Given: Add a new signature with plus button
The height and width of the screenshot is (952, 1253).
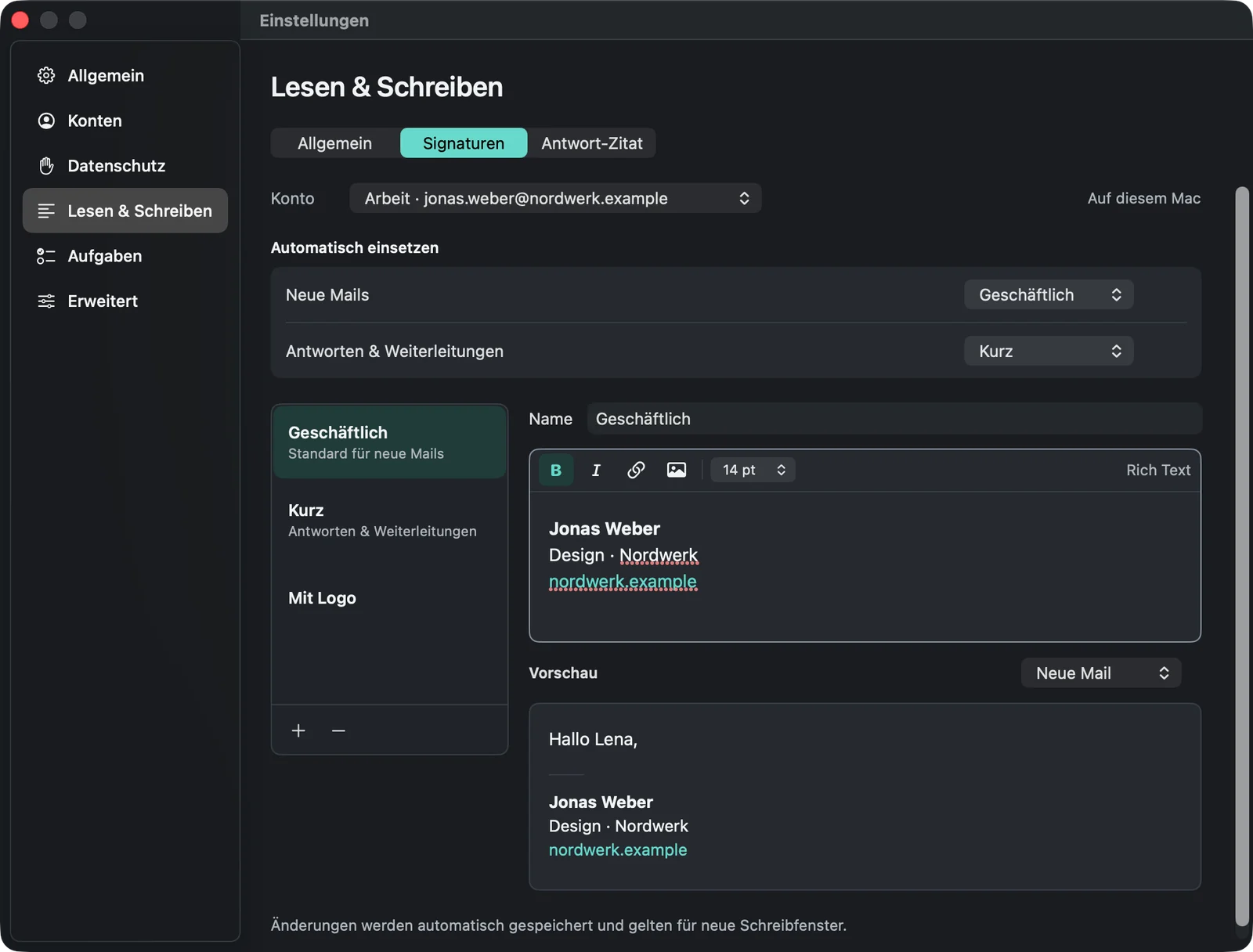Looking at the screenshot, I should coord(298,730).
